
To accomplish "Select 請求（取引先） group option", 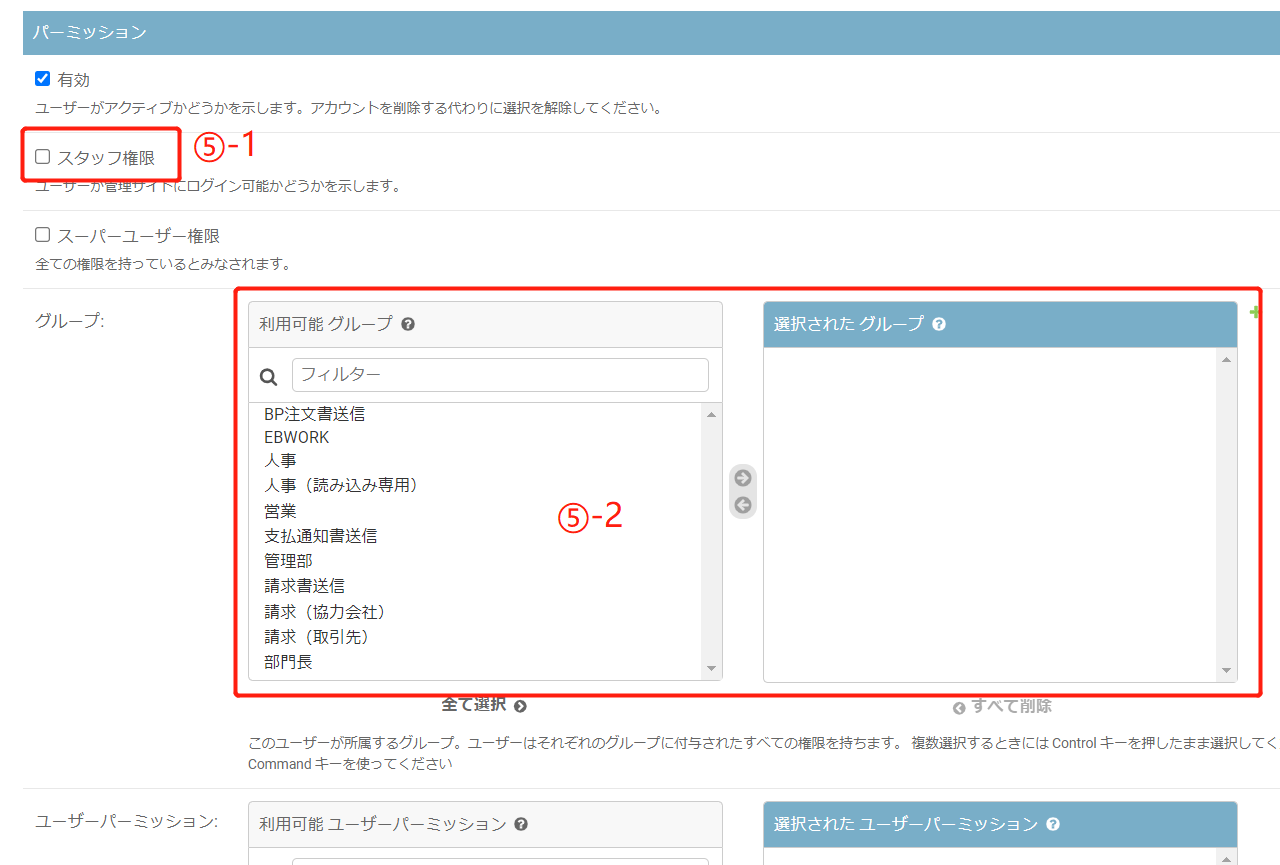I will (324, 636).
